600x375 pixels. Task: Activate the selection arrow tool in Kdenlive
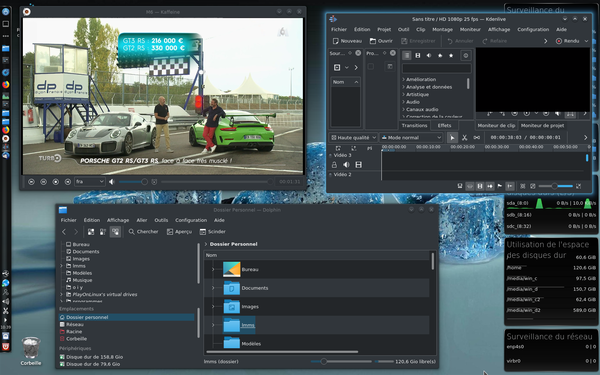pyautogui.click(x=452, y=138)
